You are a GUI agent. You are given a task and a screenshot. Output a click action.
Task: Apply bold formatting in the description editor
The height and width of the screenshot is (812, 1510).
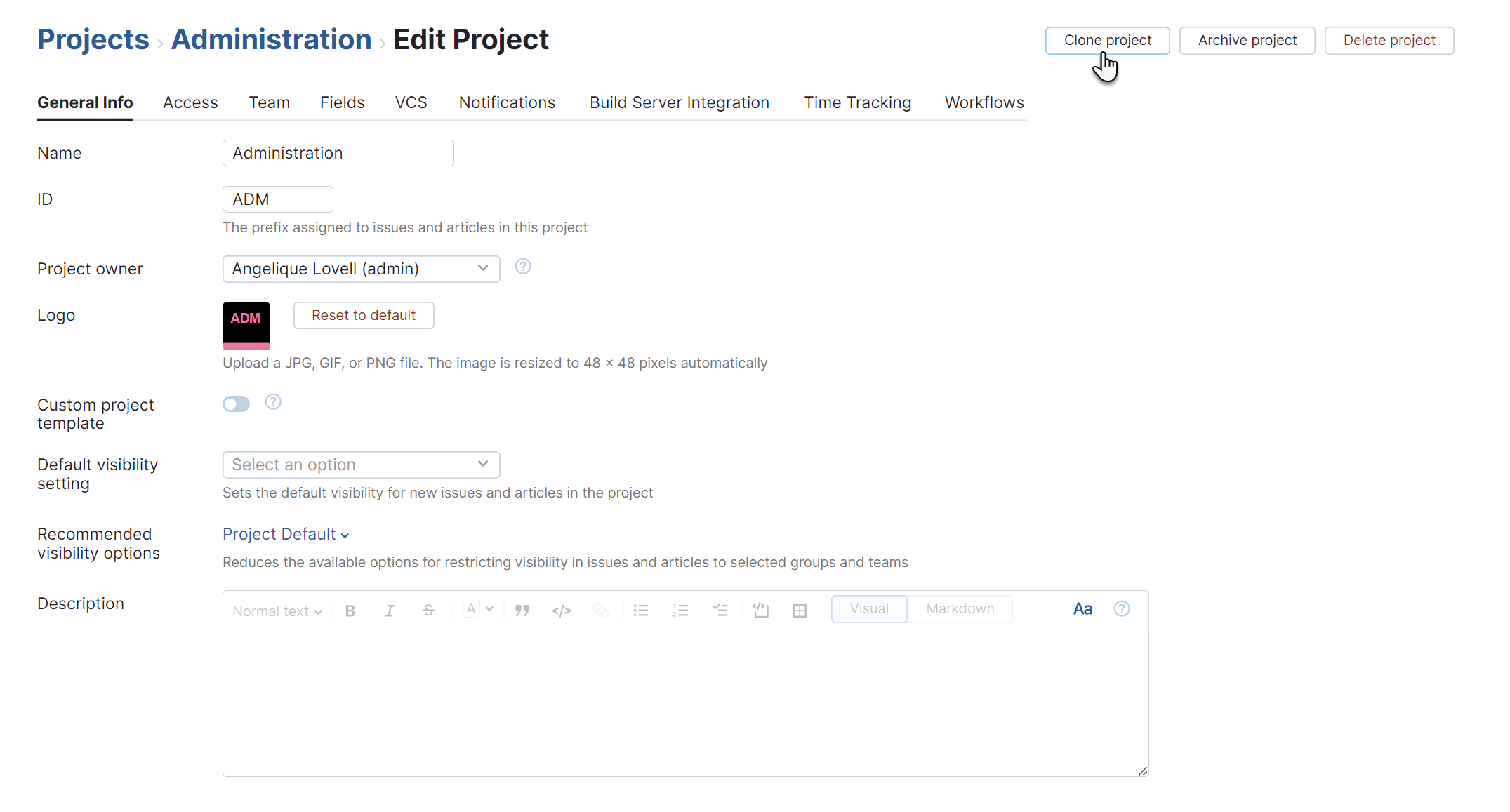pyautogui.click(x=350, y=610)
